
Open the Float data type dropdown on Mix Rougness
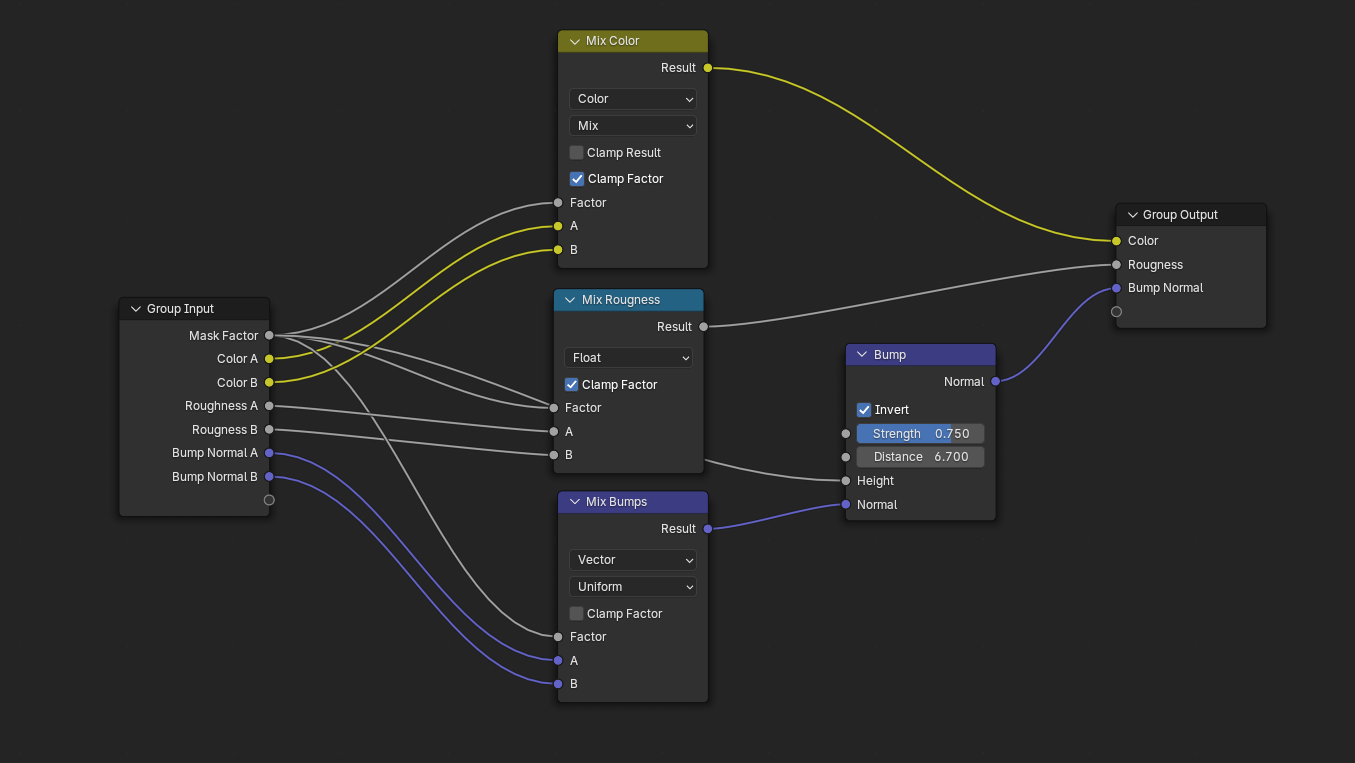pos(628,357)
